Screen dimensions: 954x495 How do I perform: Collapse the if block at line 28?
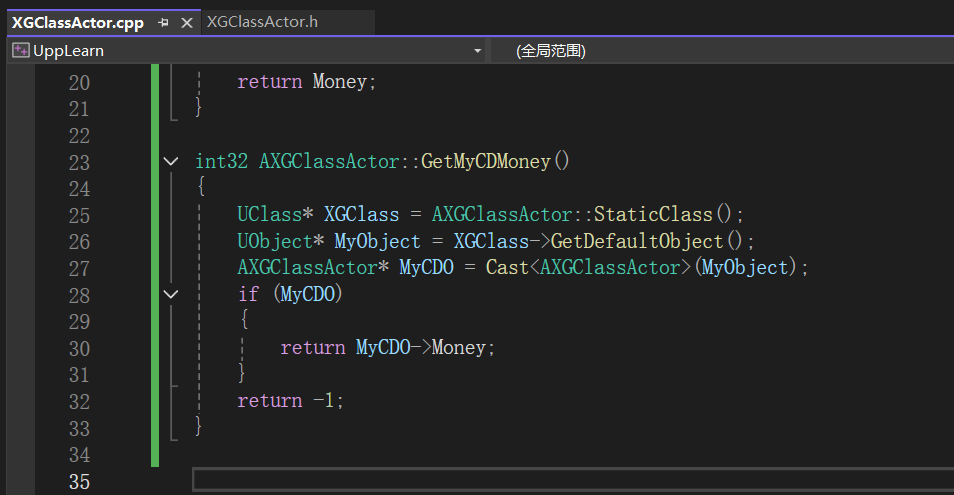[x=171, y=295]
